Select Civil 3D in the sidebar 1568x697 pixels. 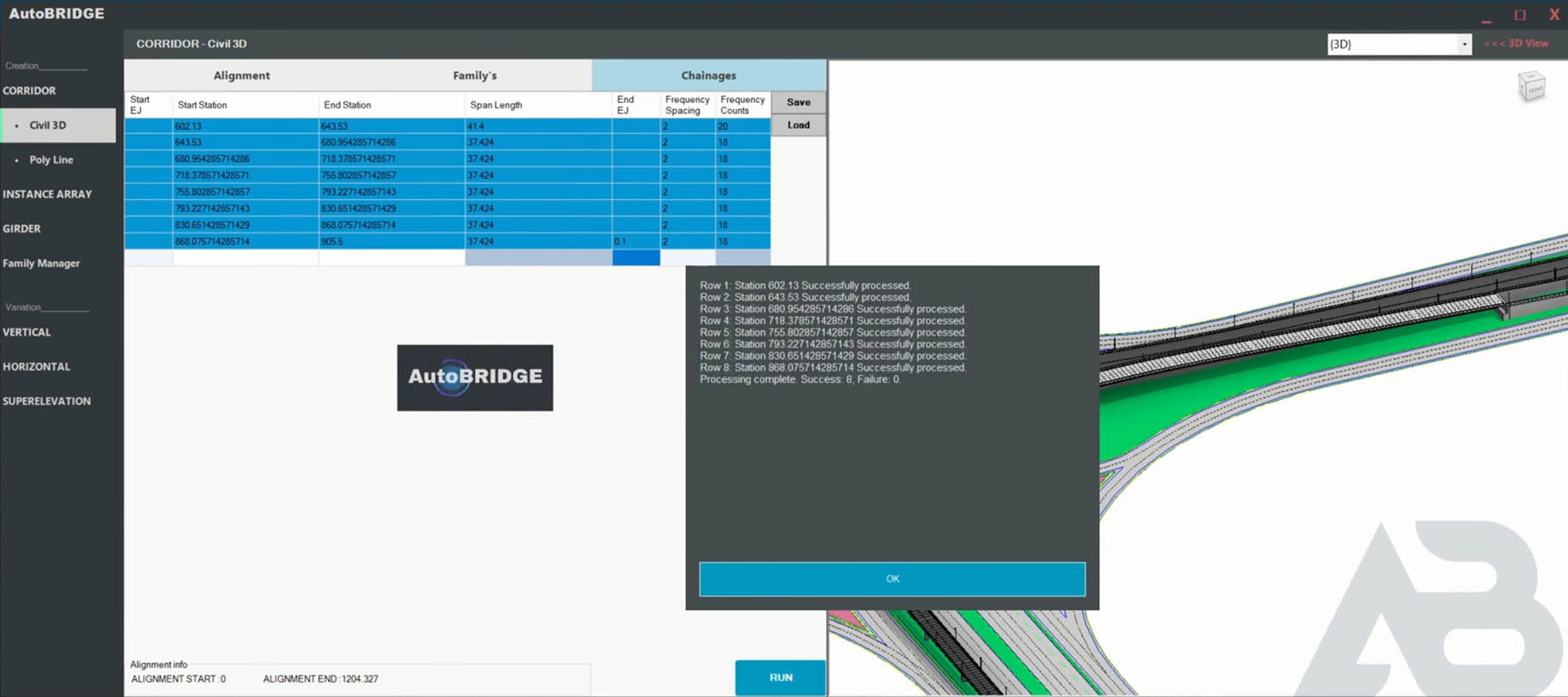58,125
